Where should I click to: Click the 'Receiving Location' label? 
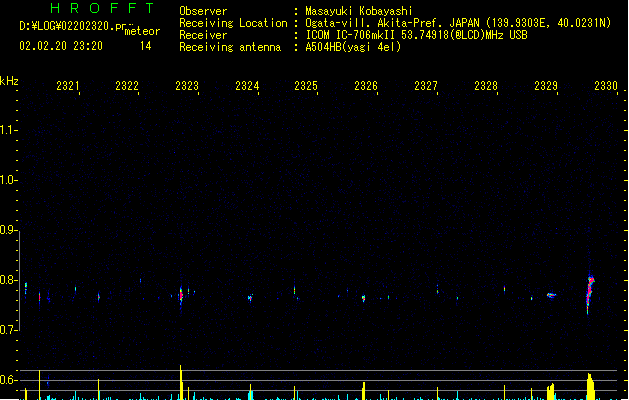(233, 23)
